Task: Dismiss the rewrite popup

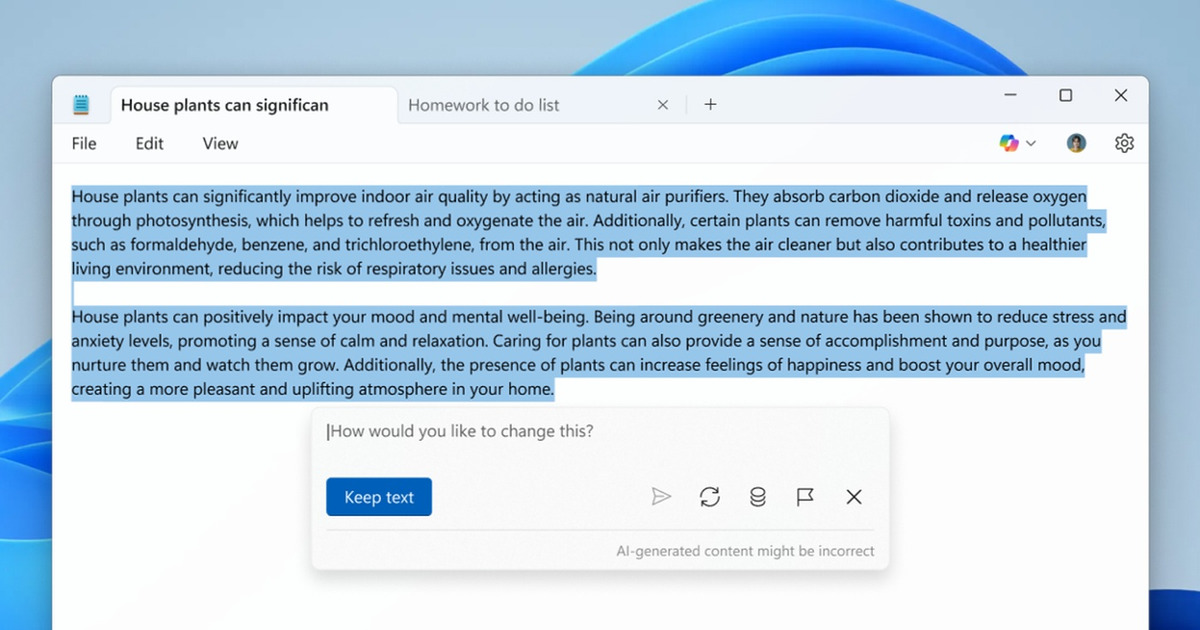Action: 854,496
